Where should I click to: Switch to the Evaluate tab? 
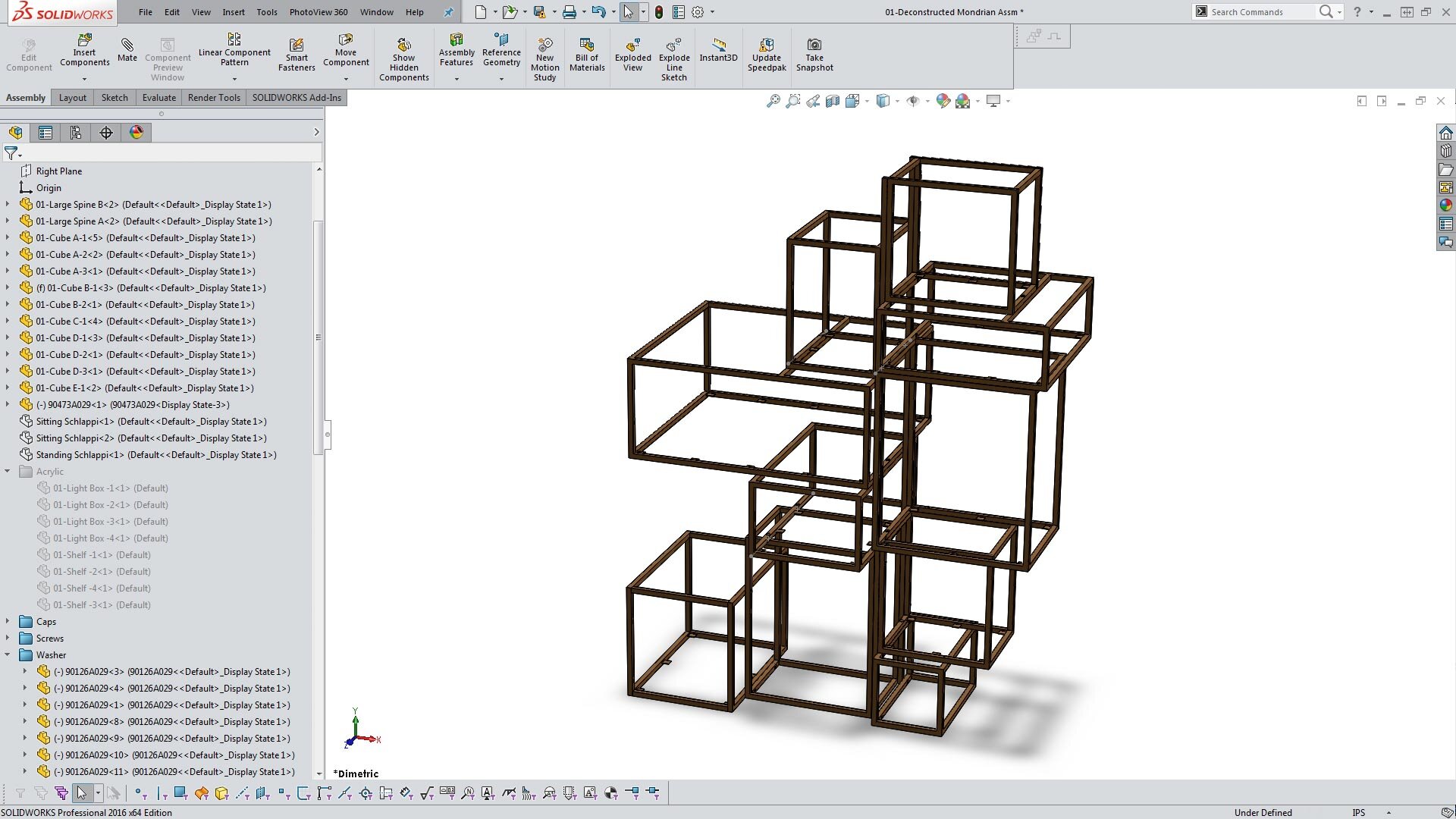(x=159, y=98)
